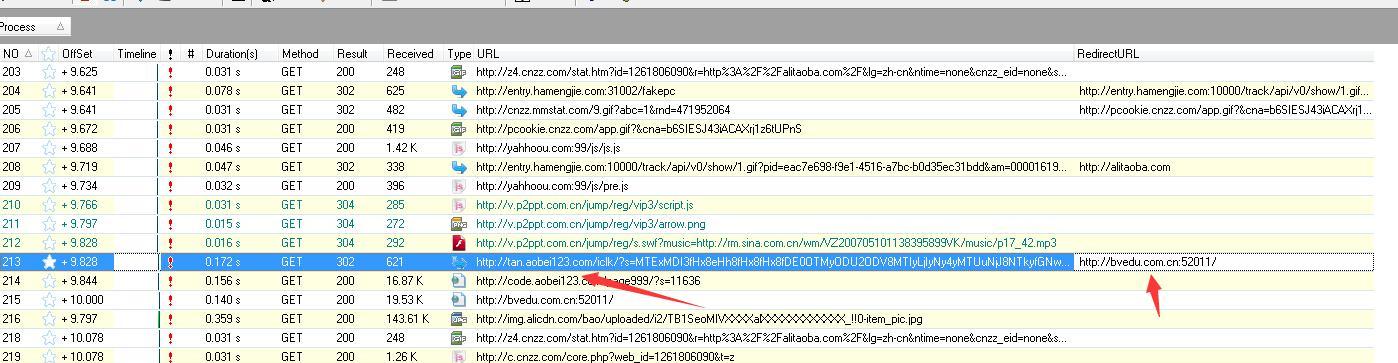Click red exclamation icon in row 203
Image resolution: width=1398 pixels, height=363 pixels.
(171, 72)
